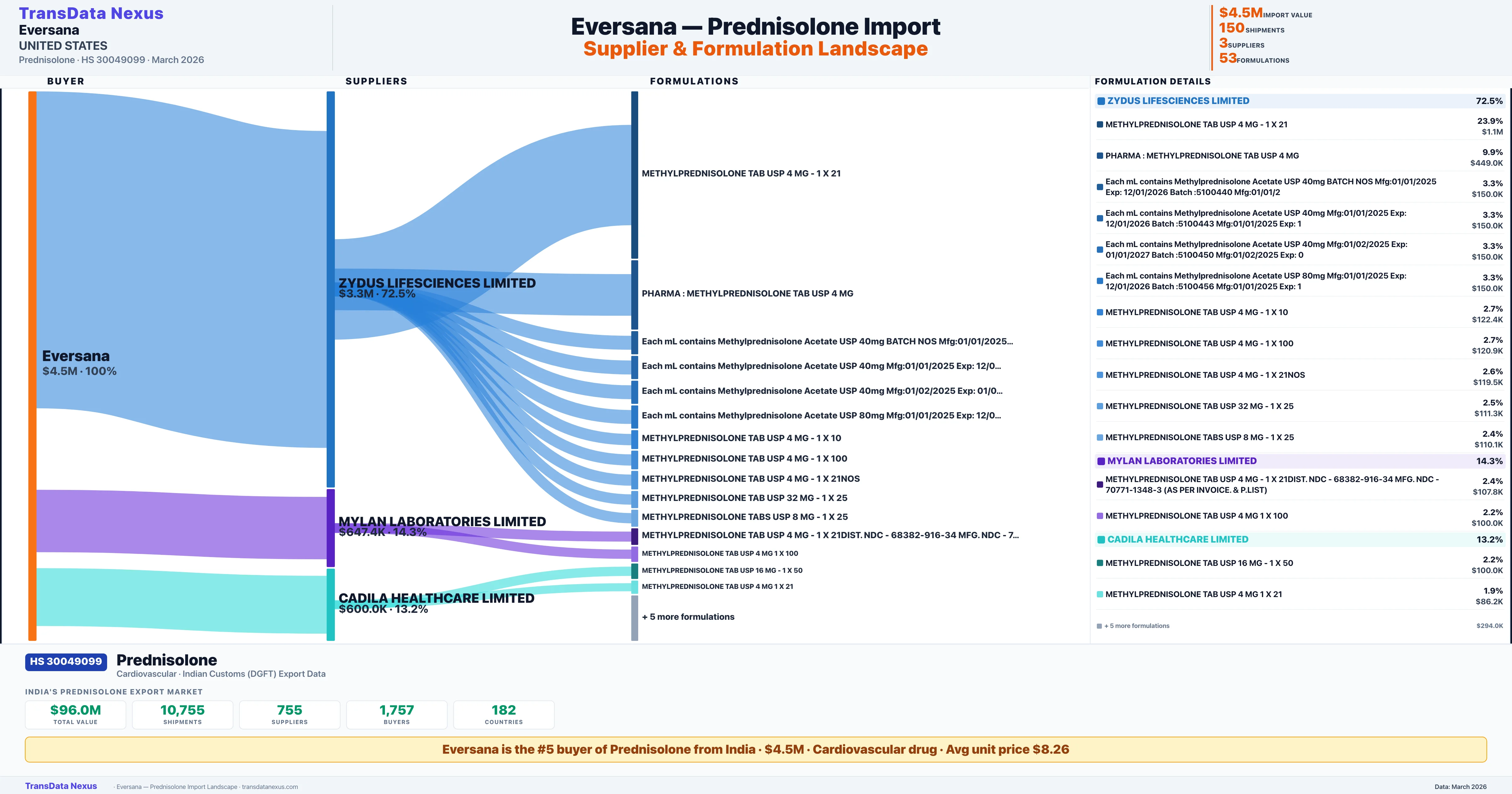Click the 1,757 Buyers stat card
The width and height of the screenshot is (1512, 794).
point(397,714)
